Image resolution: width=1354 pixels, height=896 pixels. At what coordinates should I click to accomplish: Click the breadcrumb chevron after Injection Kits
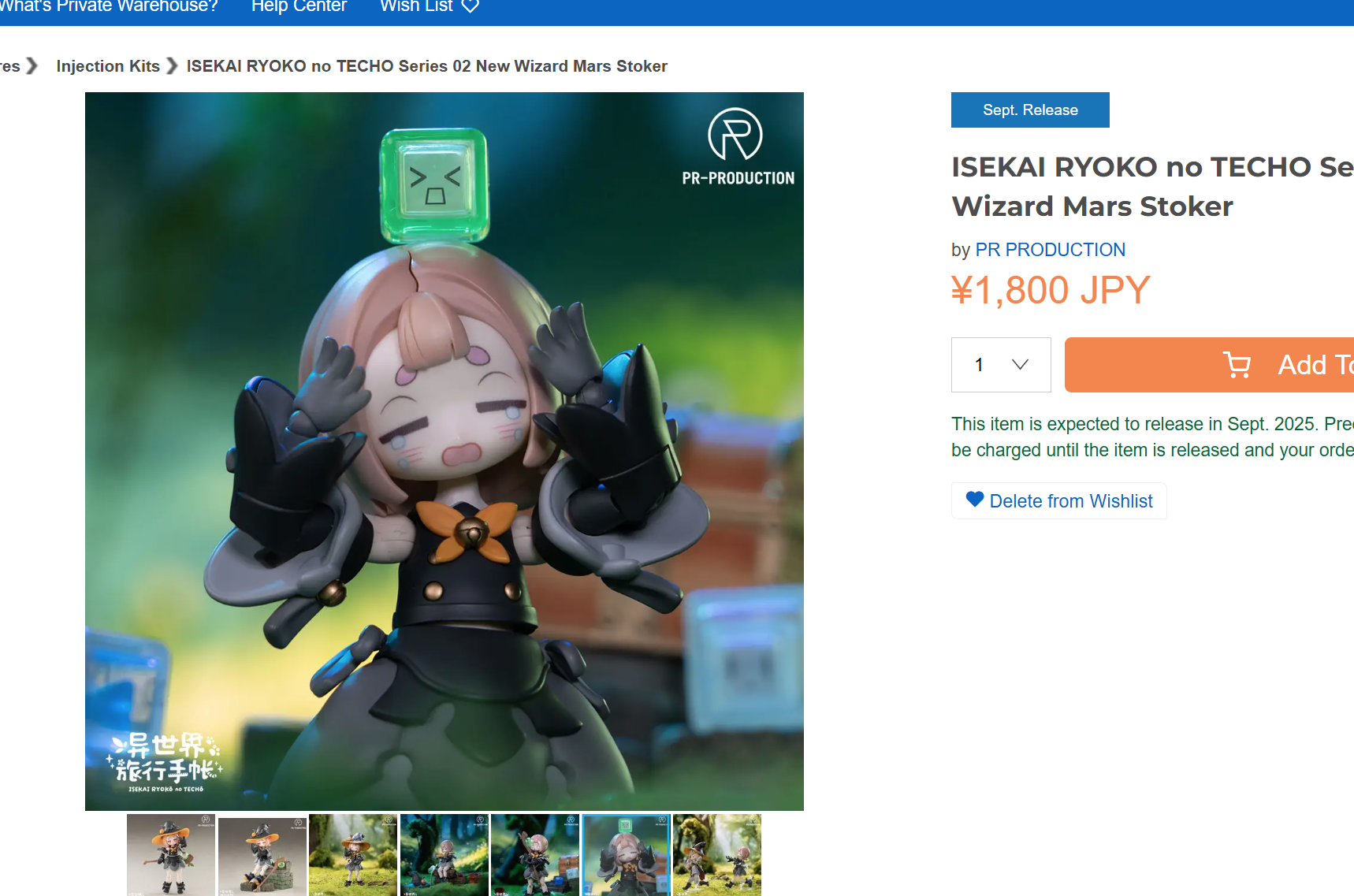click(172, 66)
